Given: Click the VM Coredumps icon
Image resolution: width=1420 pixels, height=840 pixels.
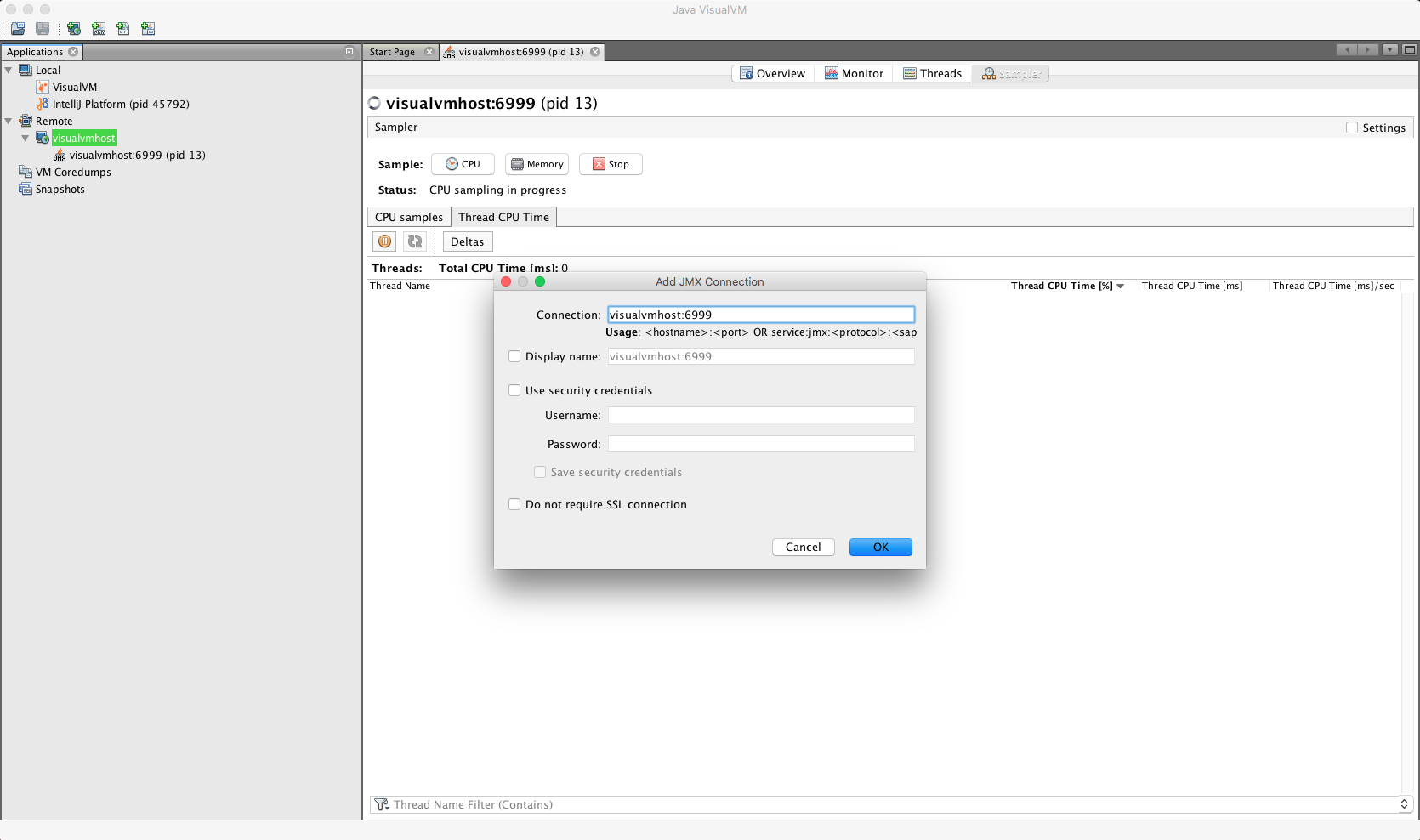Looking at the screenshot, I should click(x=26, y=172).
